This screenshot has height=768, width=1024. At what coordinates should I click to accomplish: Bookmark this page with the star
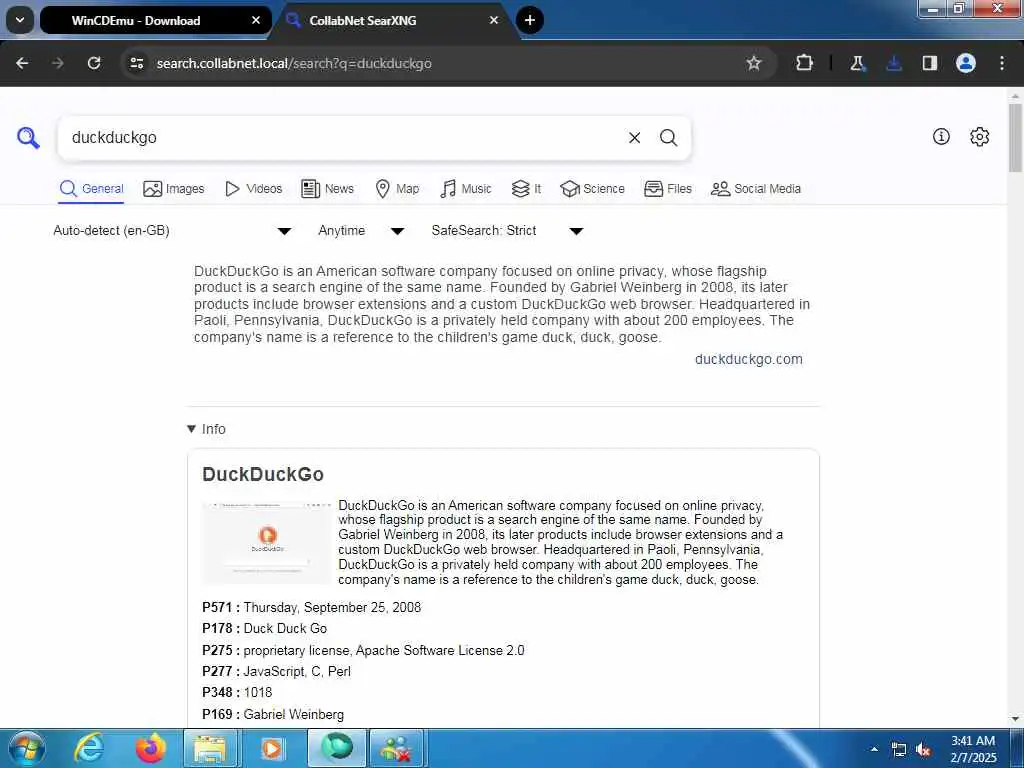[754, 63]
